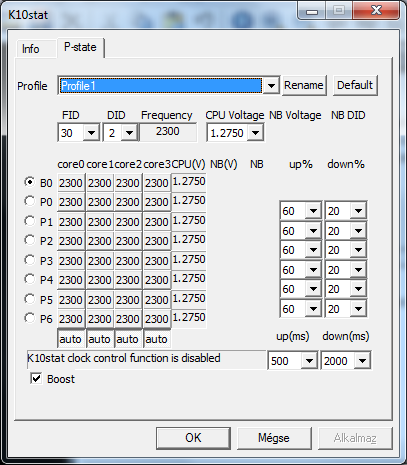Click the Mégse cancel button
Image resolution: width=407 pixels, height=465 pixels.
274,438
